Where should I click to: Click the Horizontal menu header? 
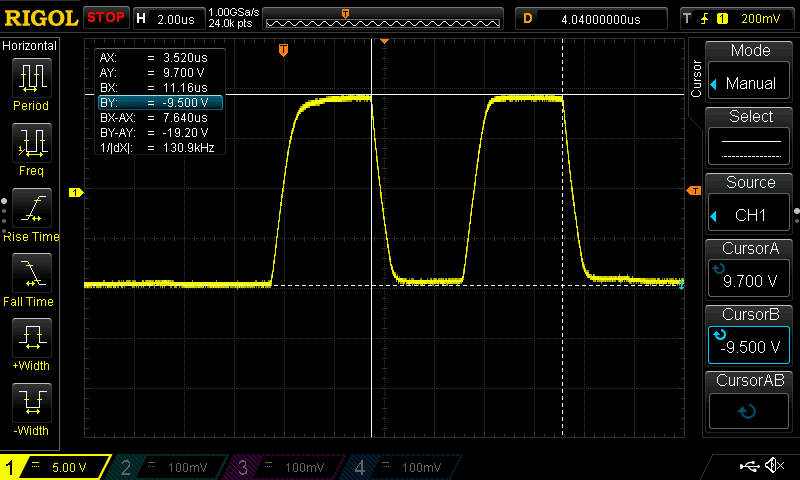(x=30, y=46)
